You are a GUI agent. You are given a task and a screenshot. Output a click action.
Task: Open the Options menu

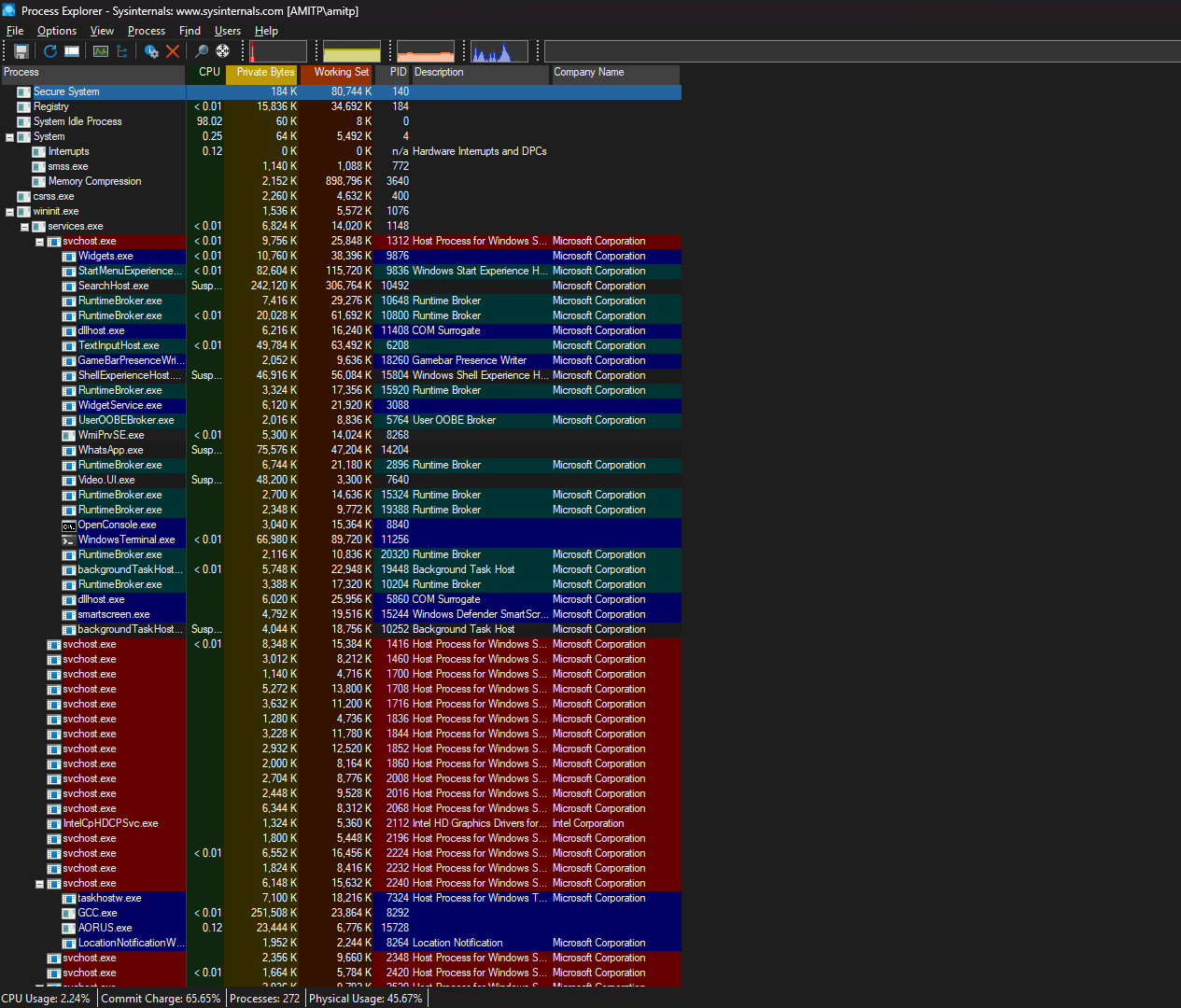(57, 31)
